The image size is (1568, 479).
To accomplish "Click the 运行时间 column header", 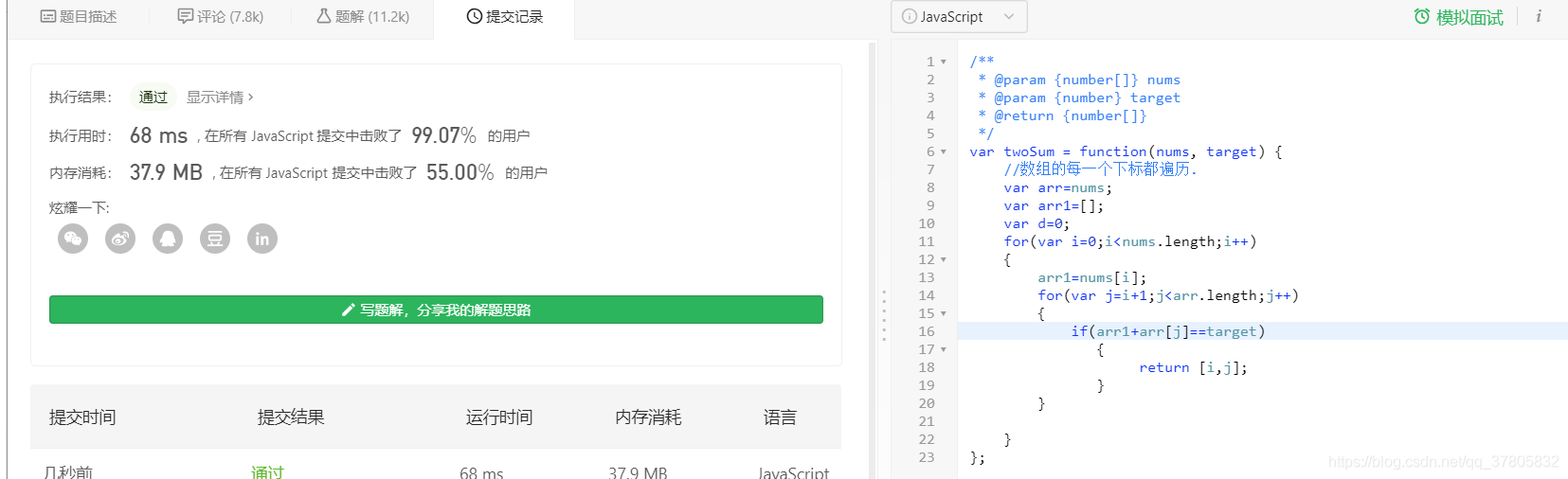I will [x=499, y=417].
